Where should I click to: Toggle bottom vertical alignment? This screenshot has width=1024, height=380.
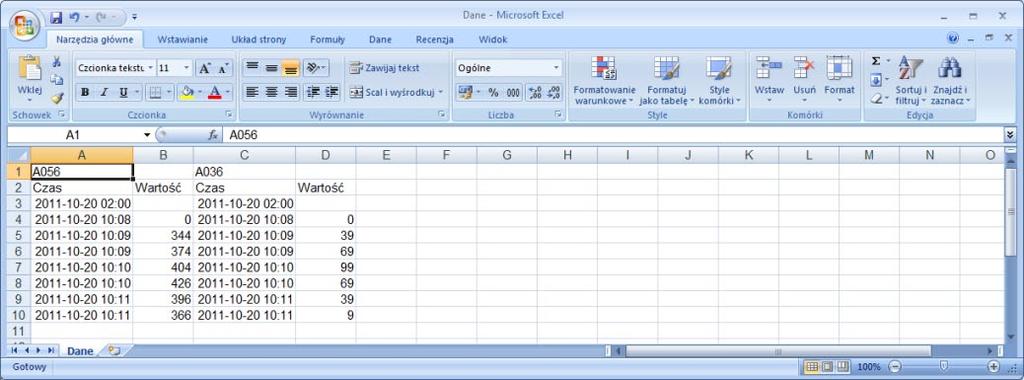point(290,68)
